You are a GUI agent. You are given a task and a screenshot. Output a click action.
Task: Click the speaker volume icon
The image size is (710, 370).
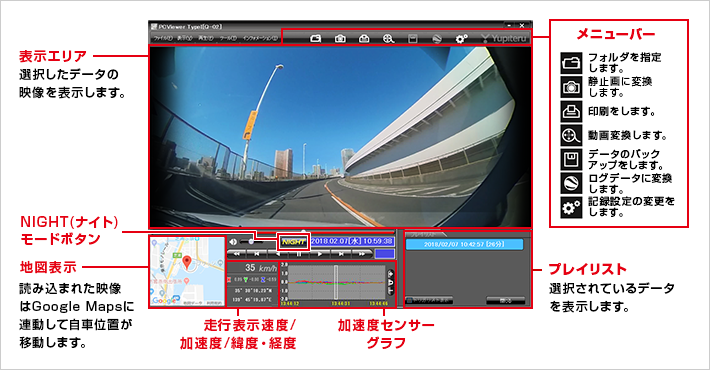point(233,242)
